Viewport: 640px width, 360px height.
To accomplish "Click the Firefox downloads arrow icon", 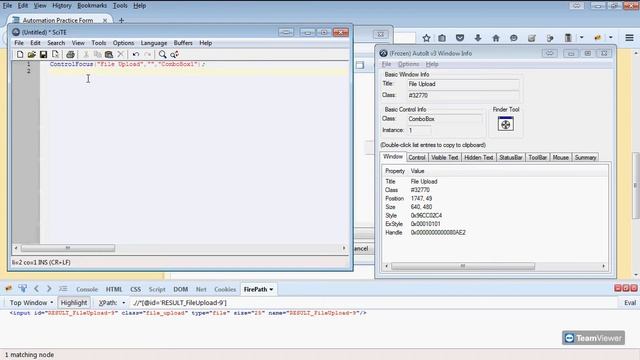I will [478, 38].
